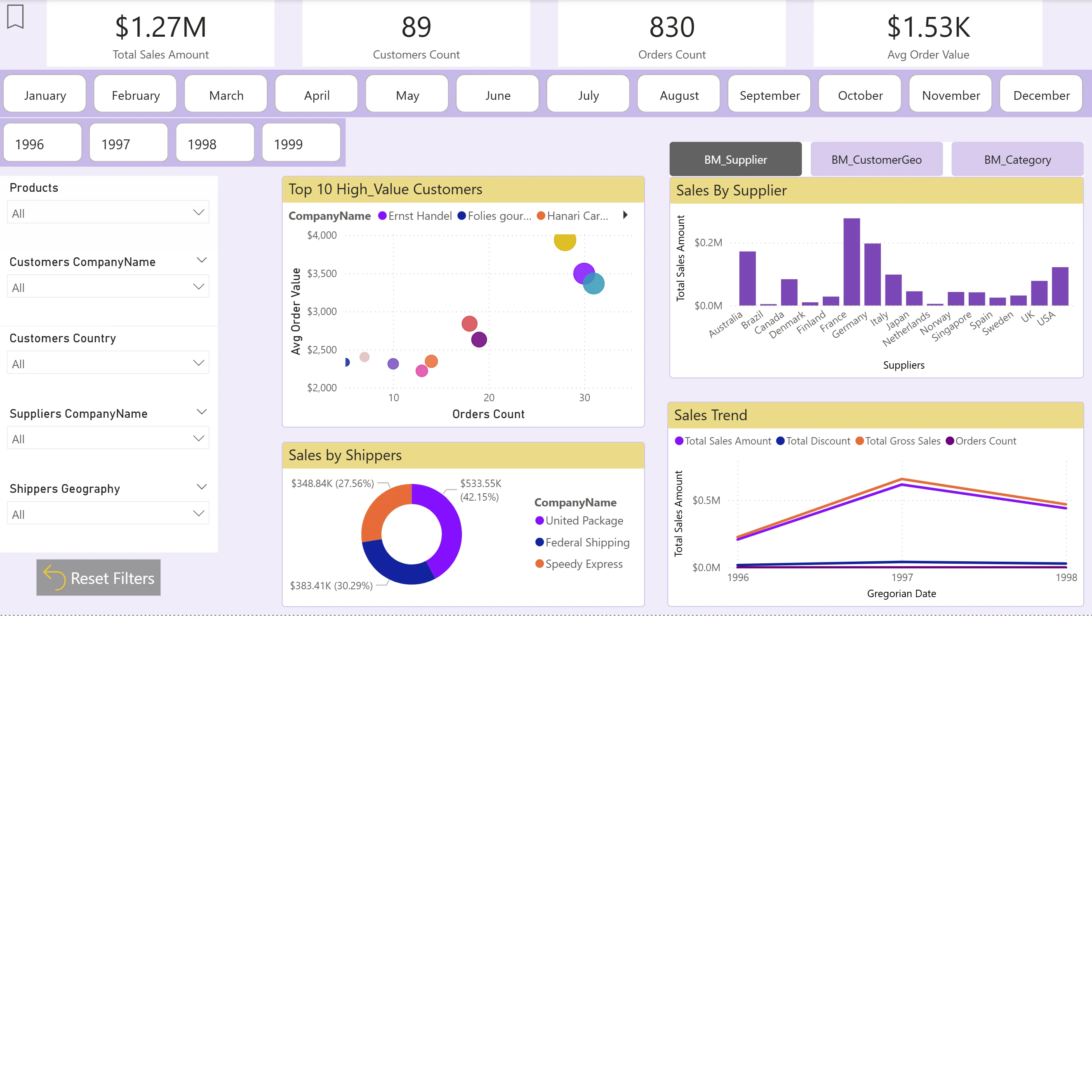1092x1092 pixels.
Task: Click the bookmark icon at top-left corner
Action: click(15, 16)
